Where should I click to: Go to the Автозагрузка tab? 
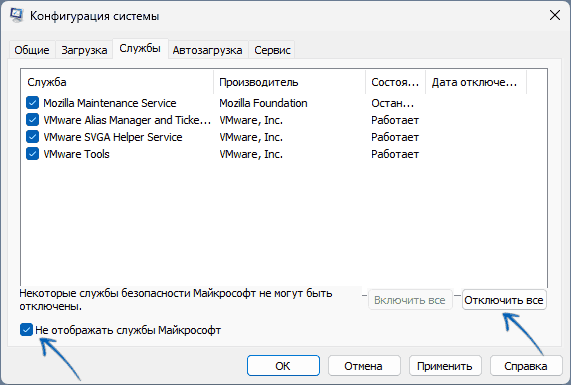[x=208, y=50]
